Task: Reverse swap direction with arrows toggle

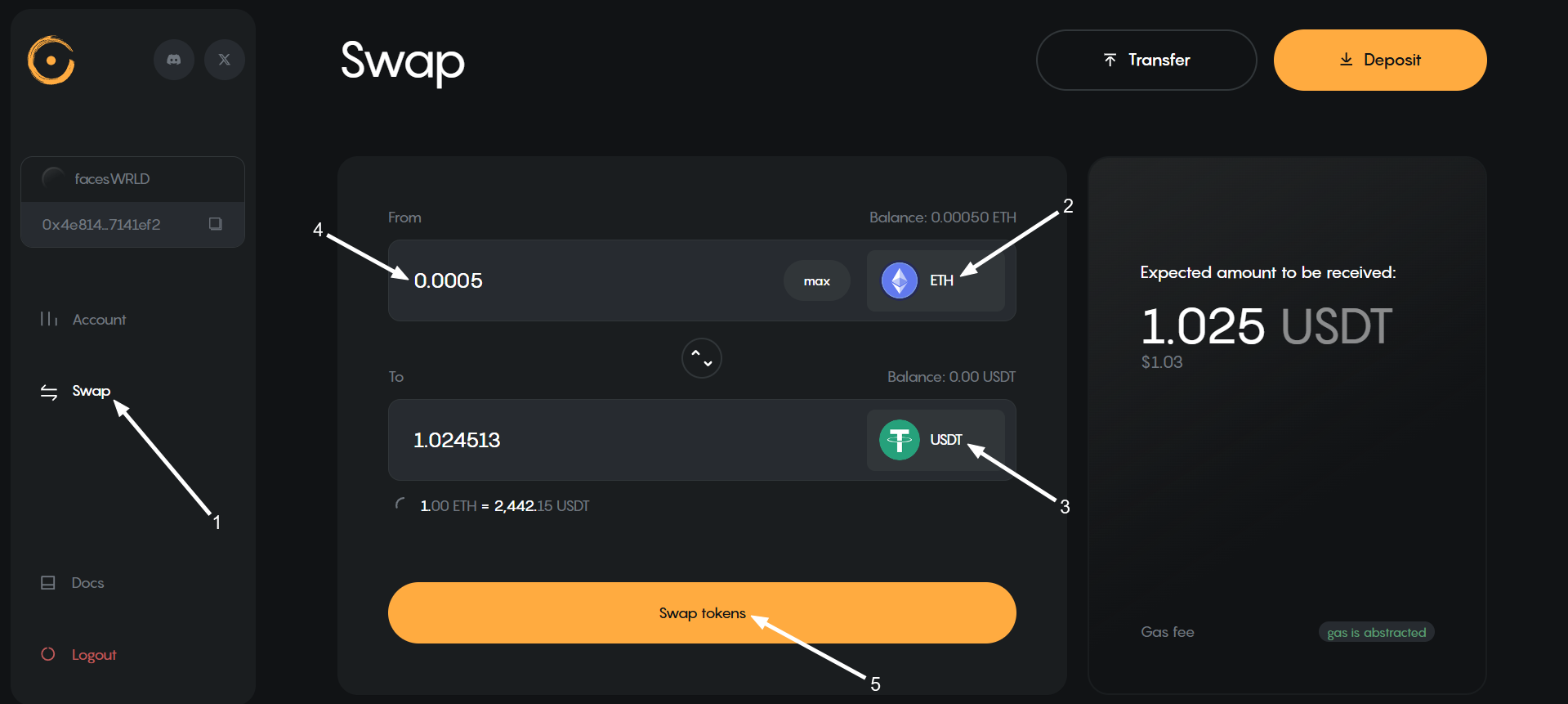Action: tap(702, 358)
